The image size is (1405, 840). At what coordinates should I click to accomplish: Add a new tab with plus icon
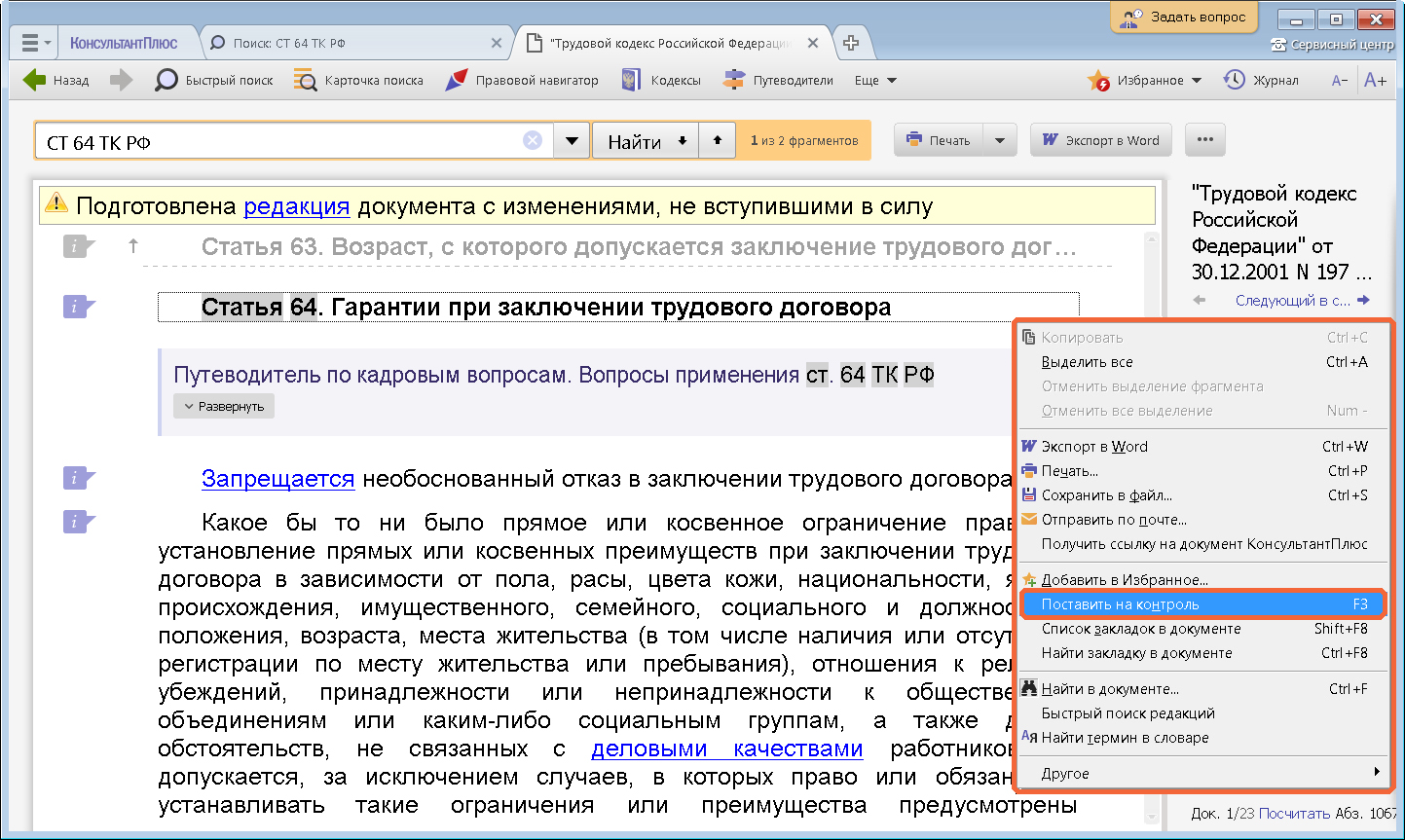coord(850,43)
